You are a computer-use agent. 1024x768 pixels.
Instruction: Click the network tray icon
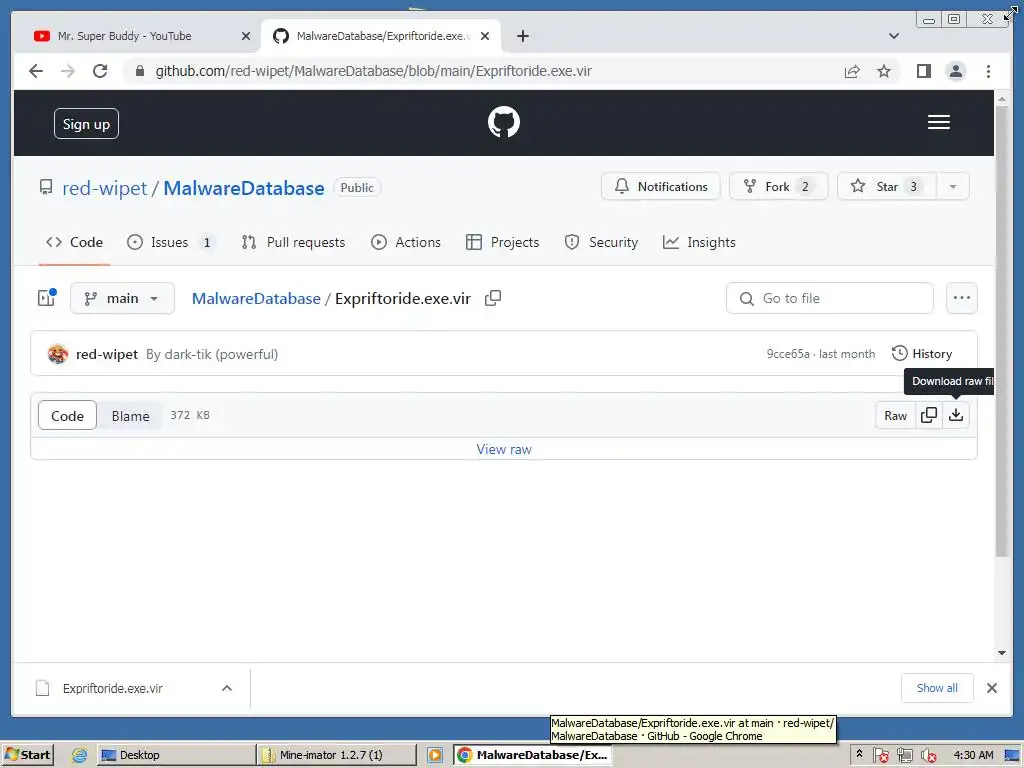pos(904,756)
